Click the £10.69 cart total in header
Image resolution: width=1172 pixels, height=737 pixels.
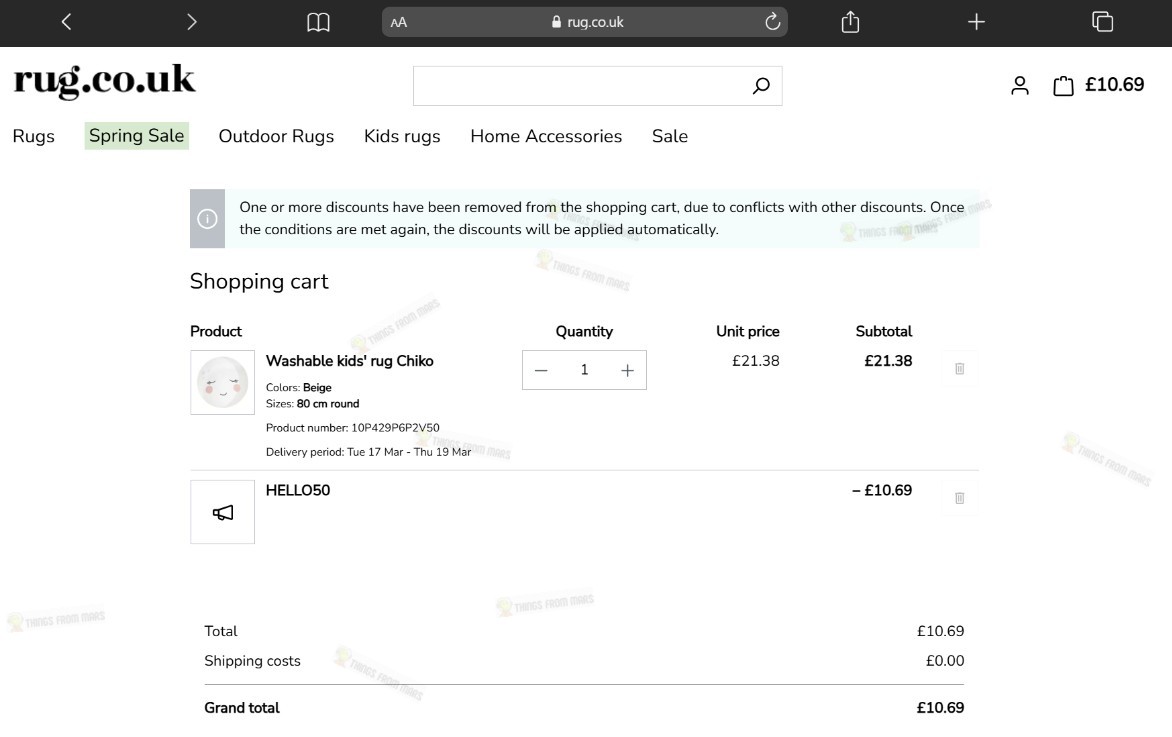pyautogui.click(x=1114, y=84)
